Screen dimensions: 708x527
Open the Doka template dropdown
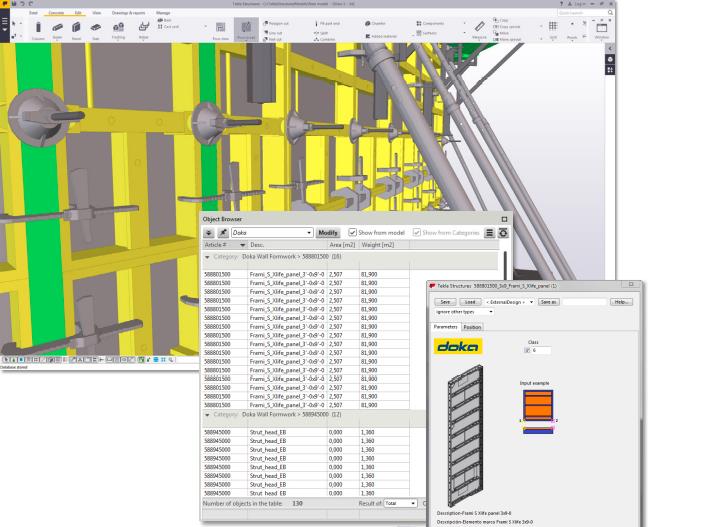point(271,233)
